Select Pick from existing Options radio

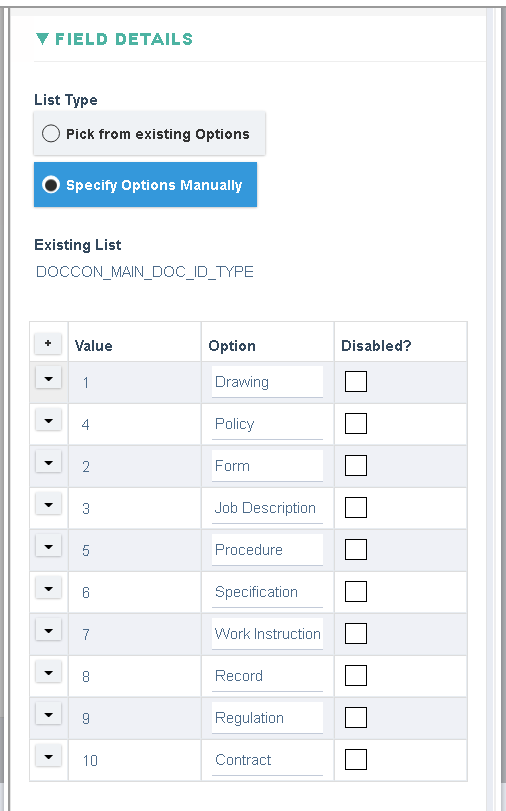click(51, 133)
